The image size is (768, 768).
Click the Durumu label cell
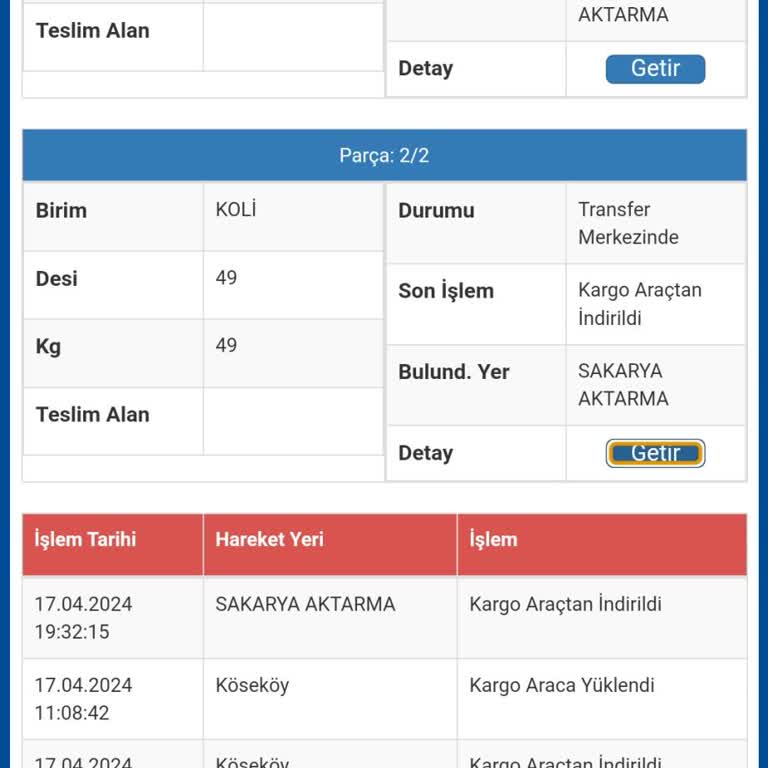(x=476, y=223)
